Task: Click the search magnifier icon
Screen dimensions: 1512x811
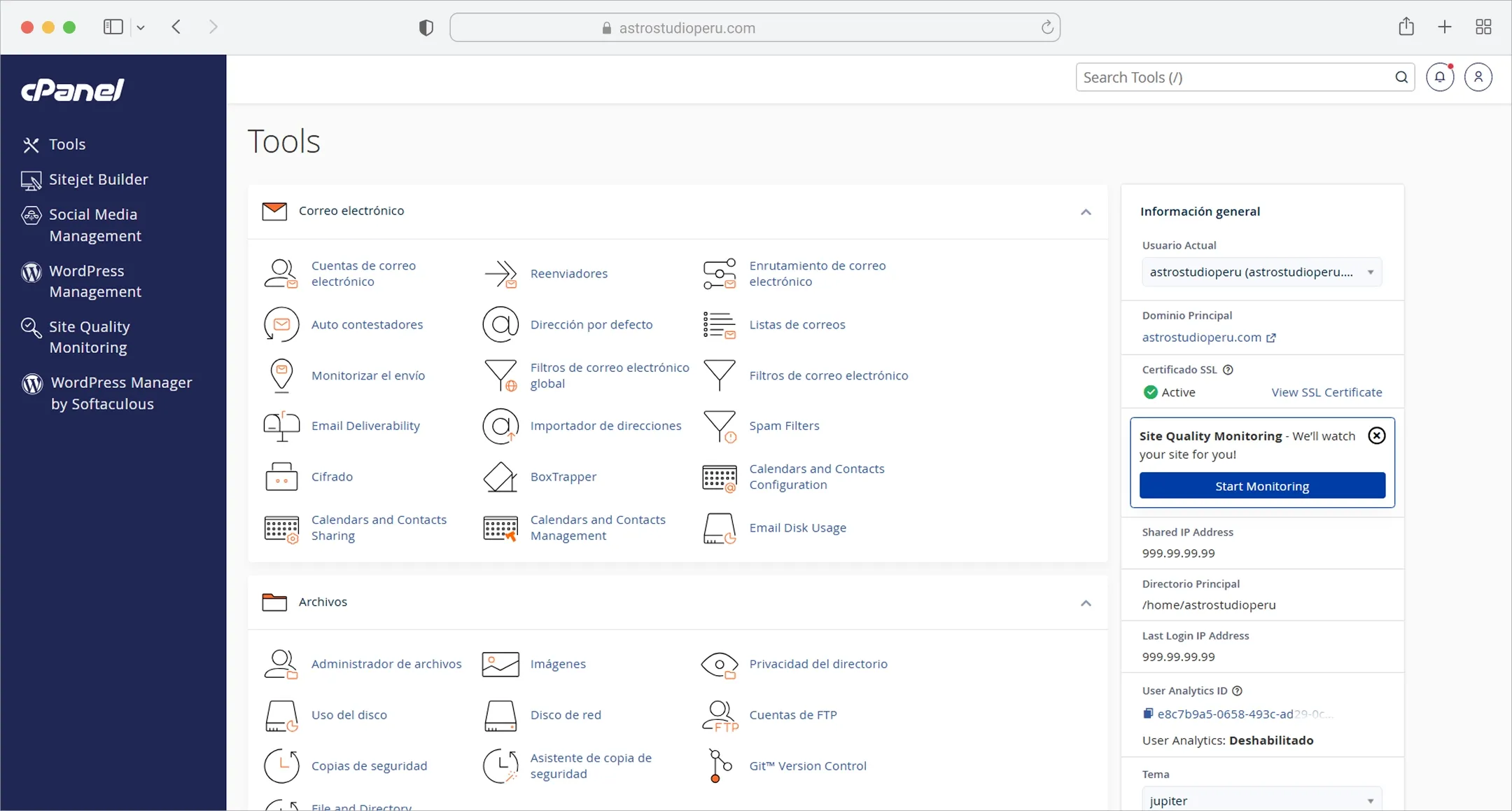Action: 1401,77
